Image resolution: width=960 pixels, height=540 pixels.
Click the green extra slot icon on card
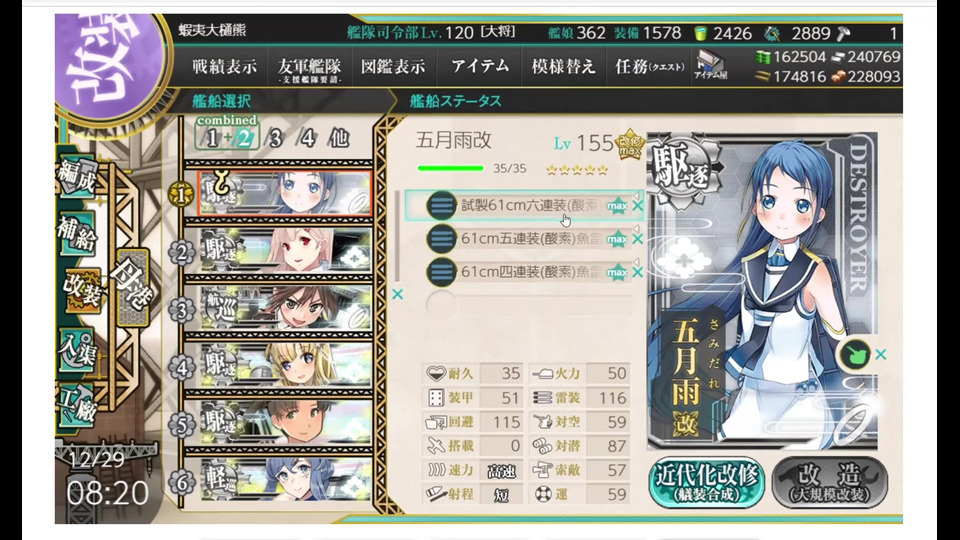855,354
